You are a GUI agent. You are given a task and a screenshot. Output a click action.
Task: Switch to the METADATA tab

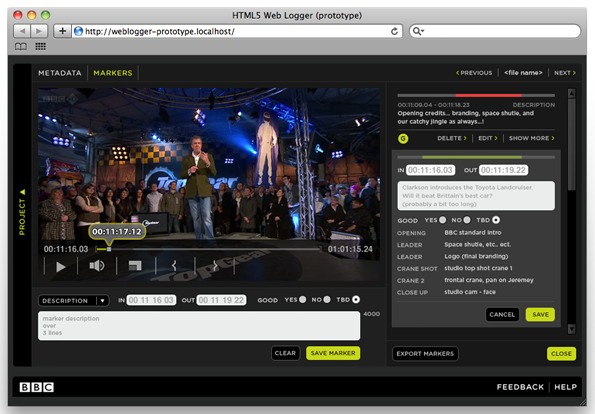60,73
